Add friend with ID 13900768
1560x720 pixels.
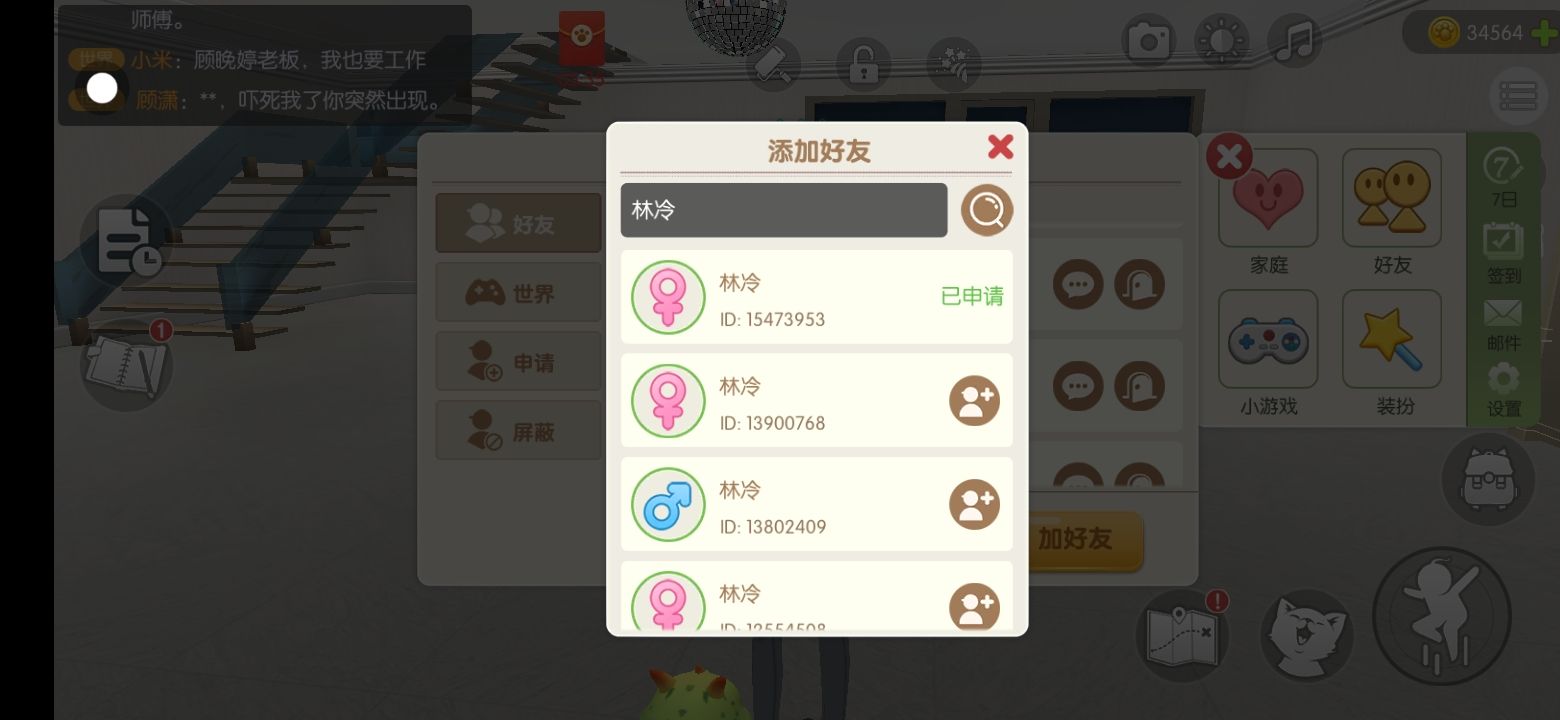click(974, 401)
